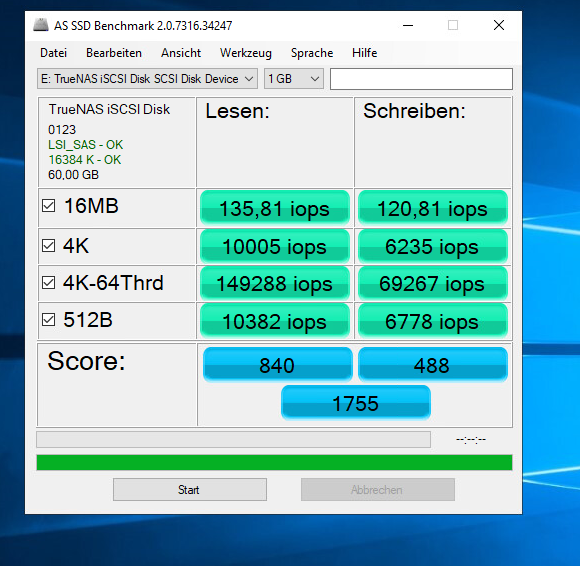Close the AS SSD Benchmark window
The height and width of the screenshot is (566, 580).
pos(499,25)
